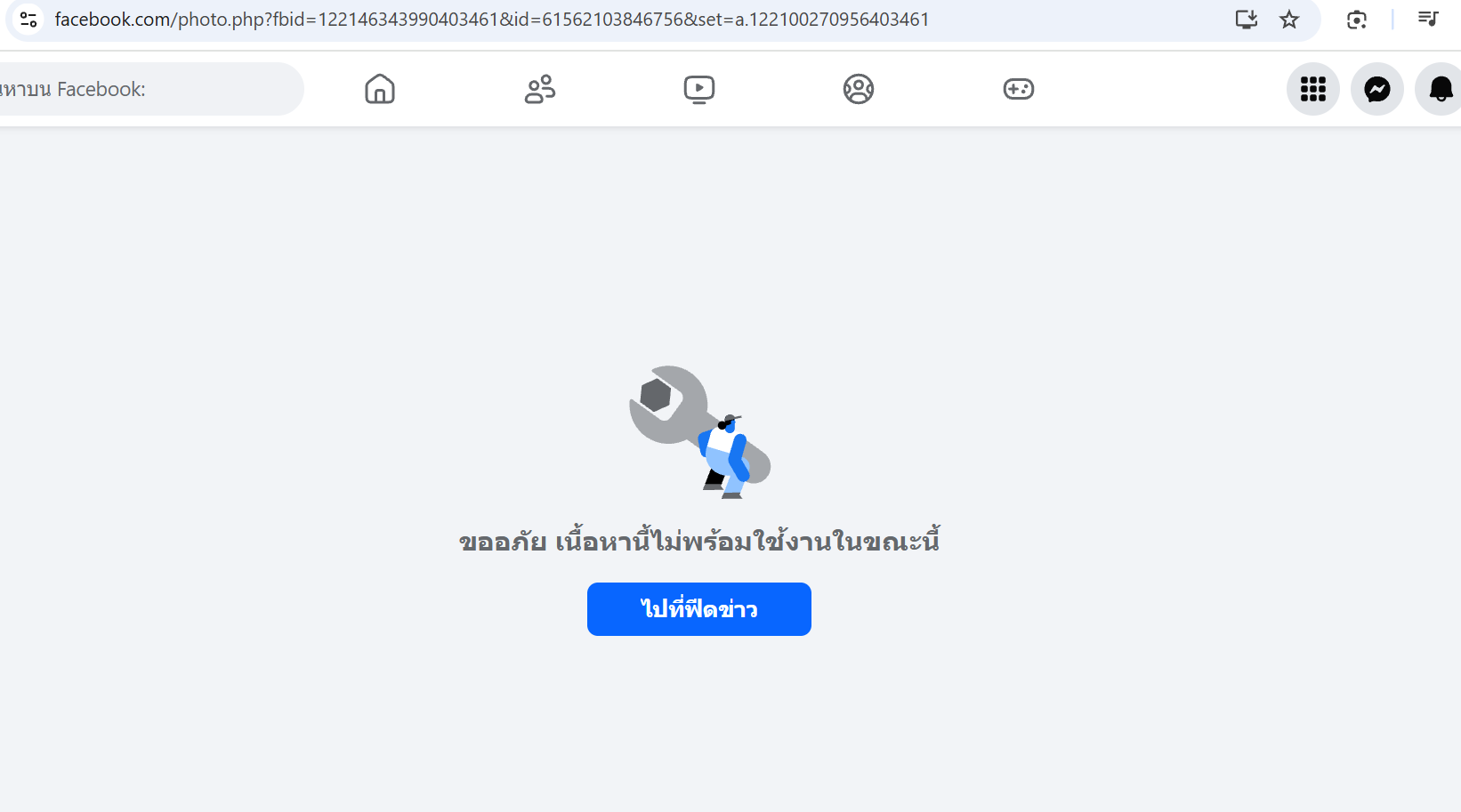The height and width of the screenshot is (812, 1461).
Task: Open the Video tab icon
Action: (x=699, y=89)
